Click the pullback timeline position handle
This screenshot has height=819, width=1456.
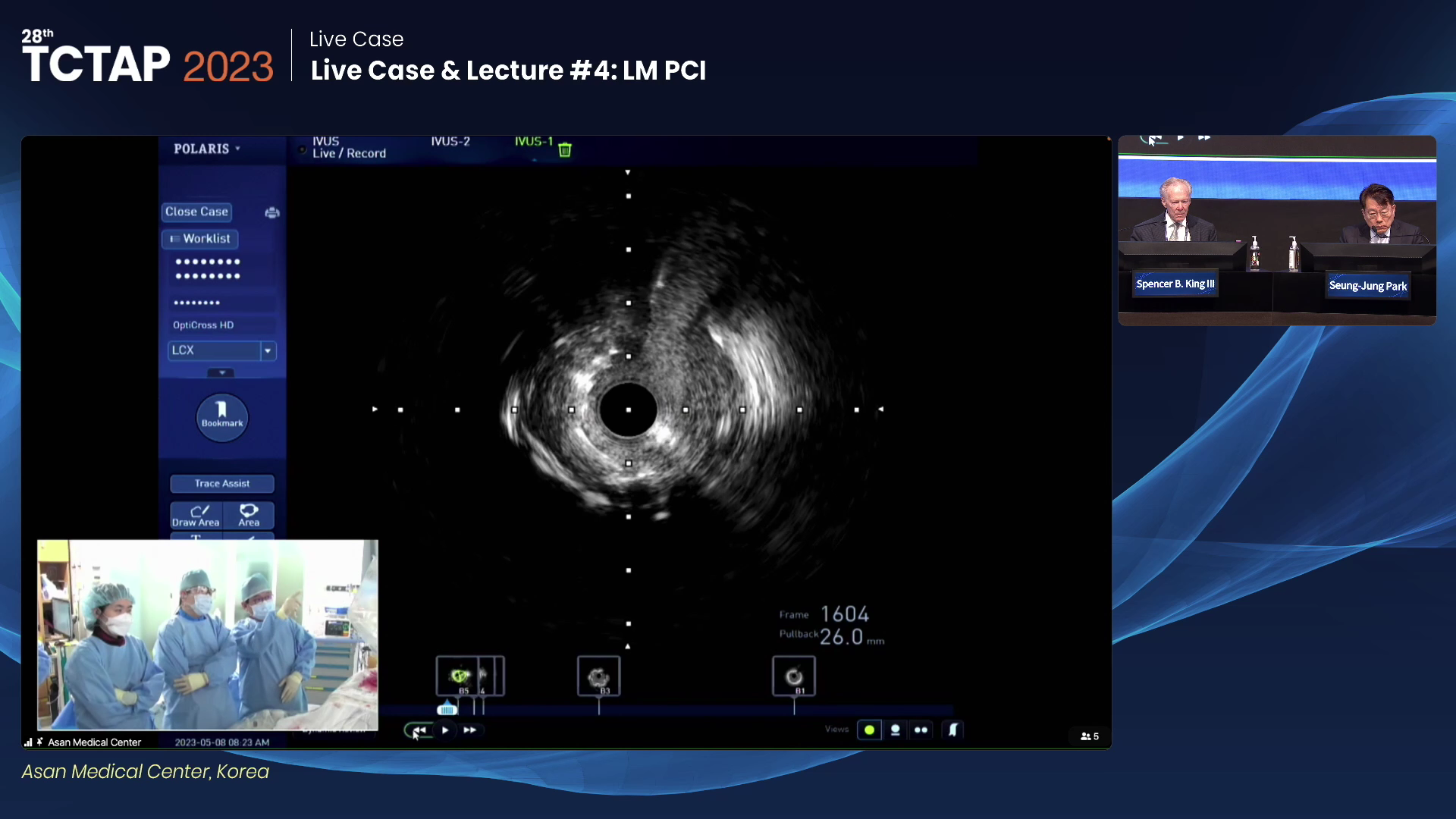[447, 709]
